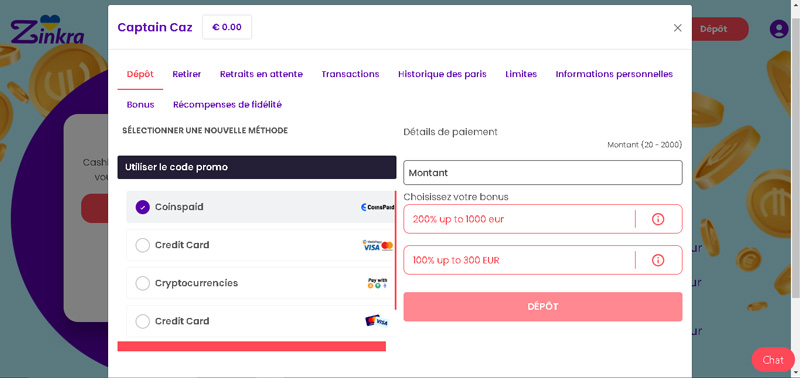The height and width of the screenshot is (378, 800).
Task: Select the Coinspaid payment method
Action: click(x=260, y=207)
